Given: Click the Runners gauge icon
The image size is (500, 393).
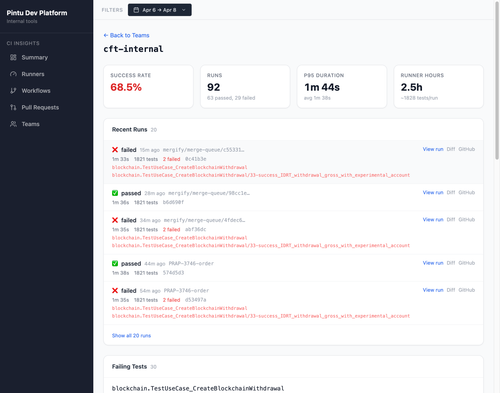Looking at the screenshot, I should click(x=13, y=74).
